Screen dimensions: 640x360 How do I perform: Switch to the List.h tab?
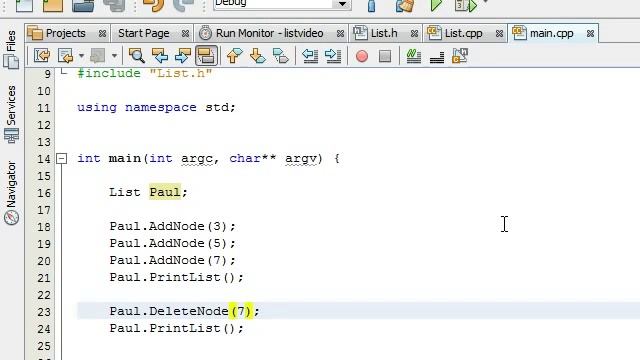tap(384, 33)
